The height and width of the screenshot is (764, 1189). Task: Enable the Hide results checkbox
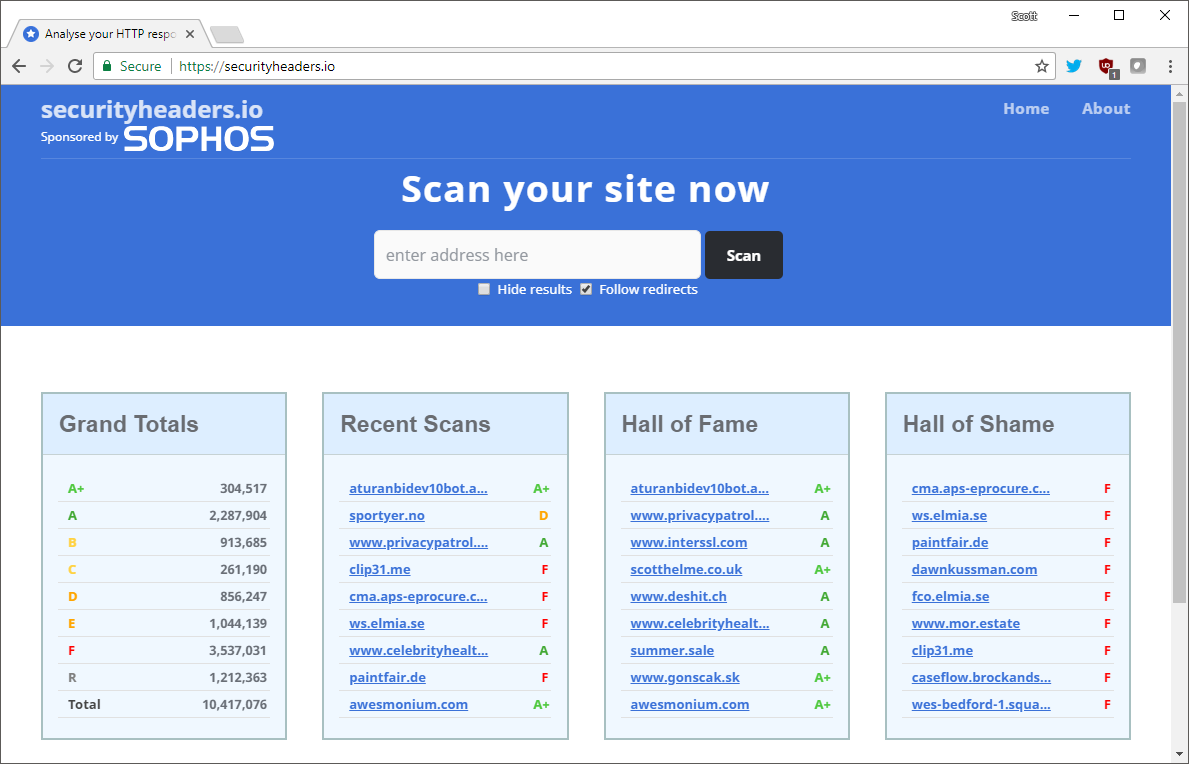coord(484,289)
